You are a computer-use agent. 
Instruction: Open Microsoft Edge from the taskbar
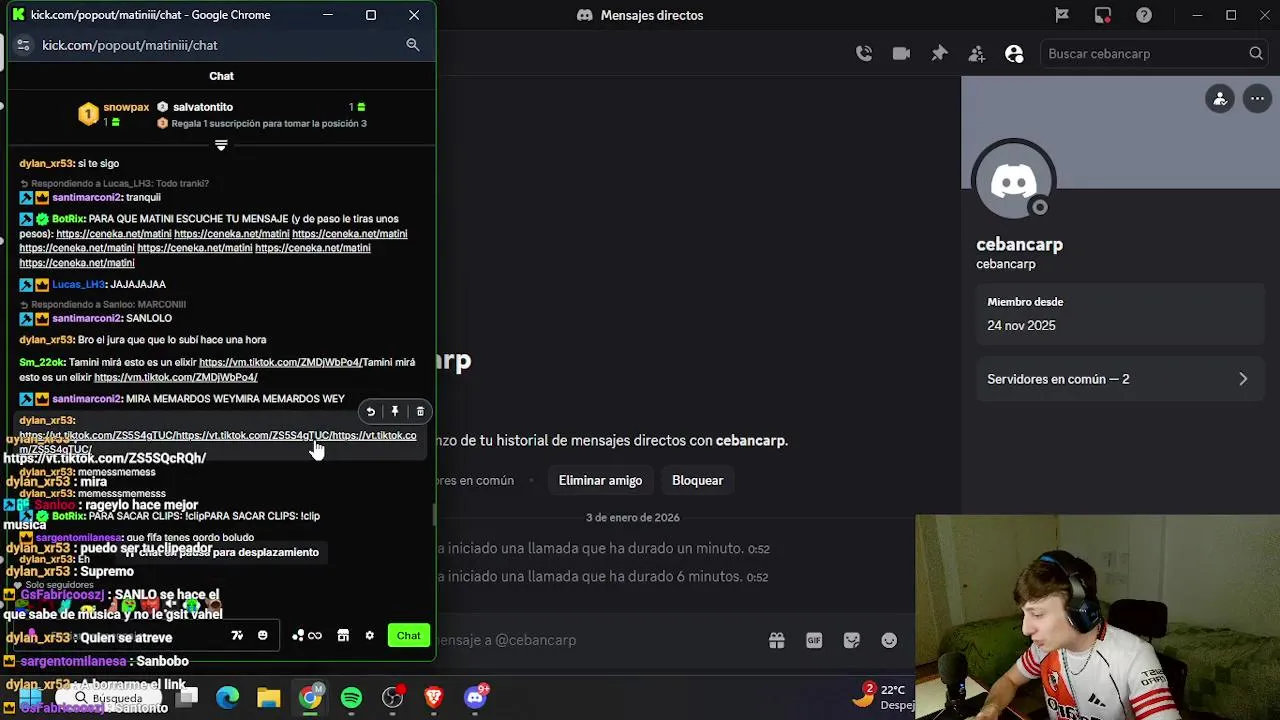click(x=228, y=697)
